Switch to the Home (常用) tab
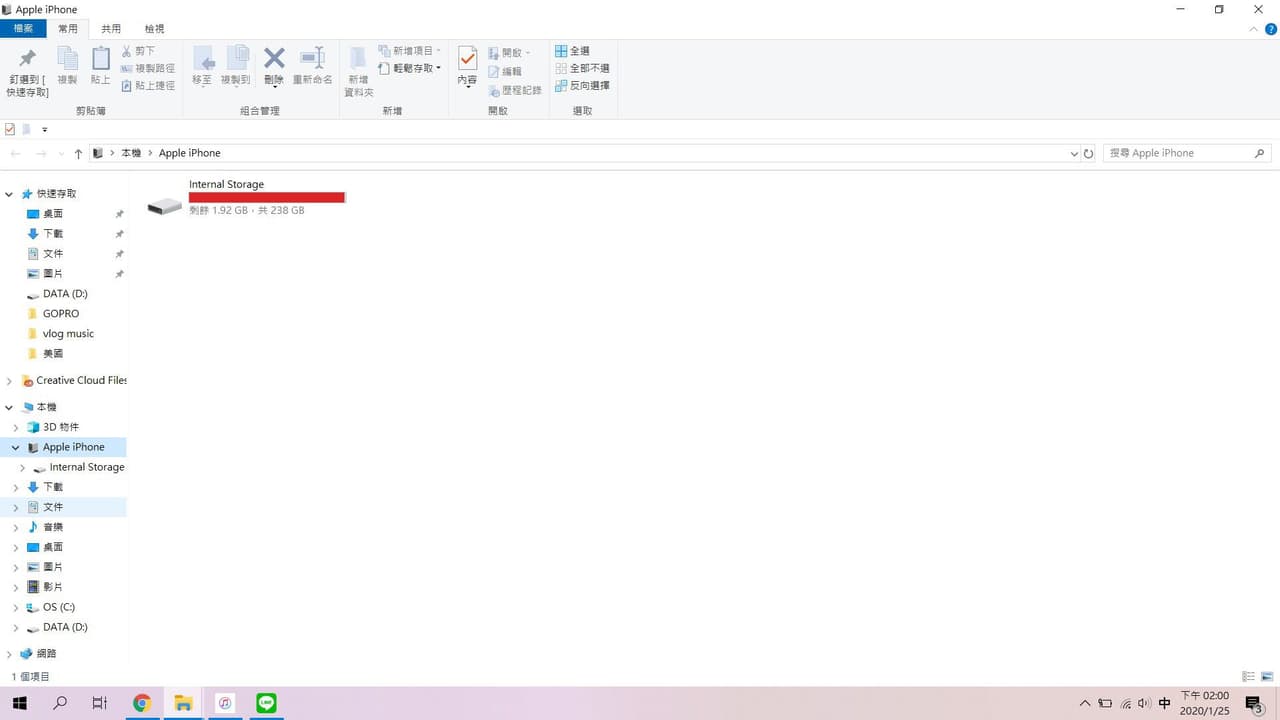This screenshot has height=720, width=1280. 68,29
